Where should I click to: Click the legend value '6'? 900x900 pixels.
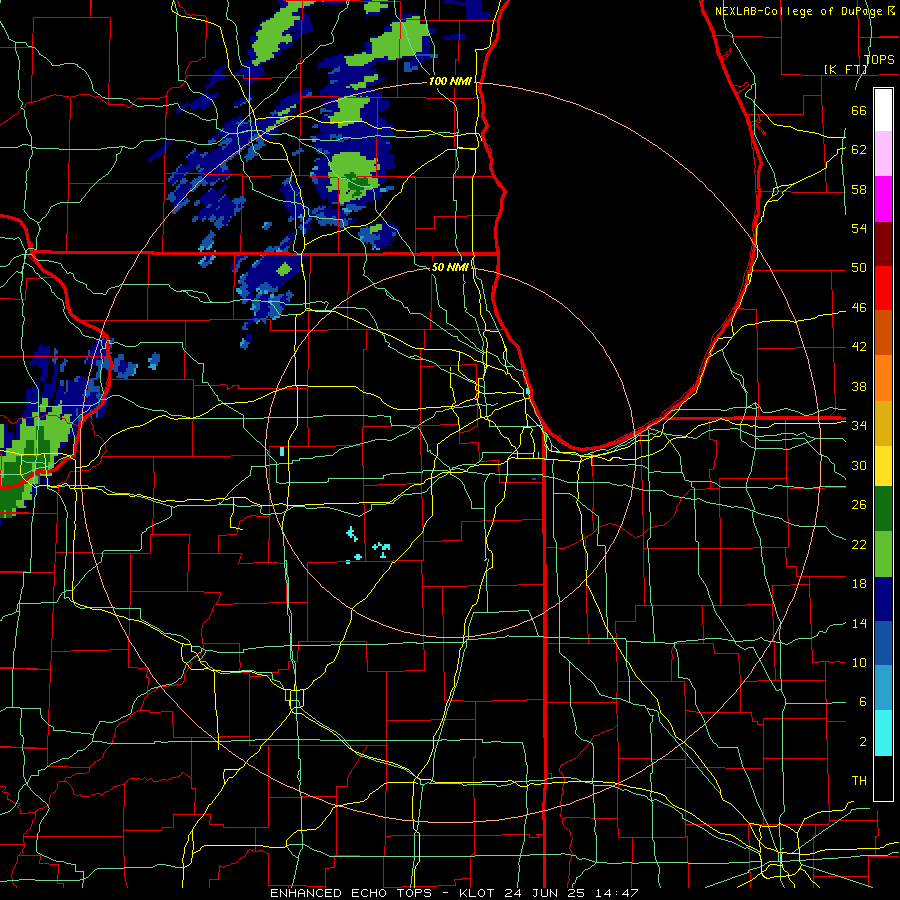click(x=862, y=702)
